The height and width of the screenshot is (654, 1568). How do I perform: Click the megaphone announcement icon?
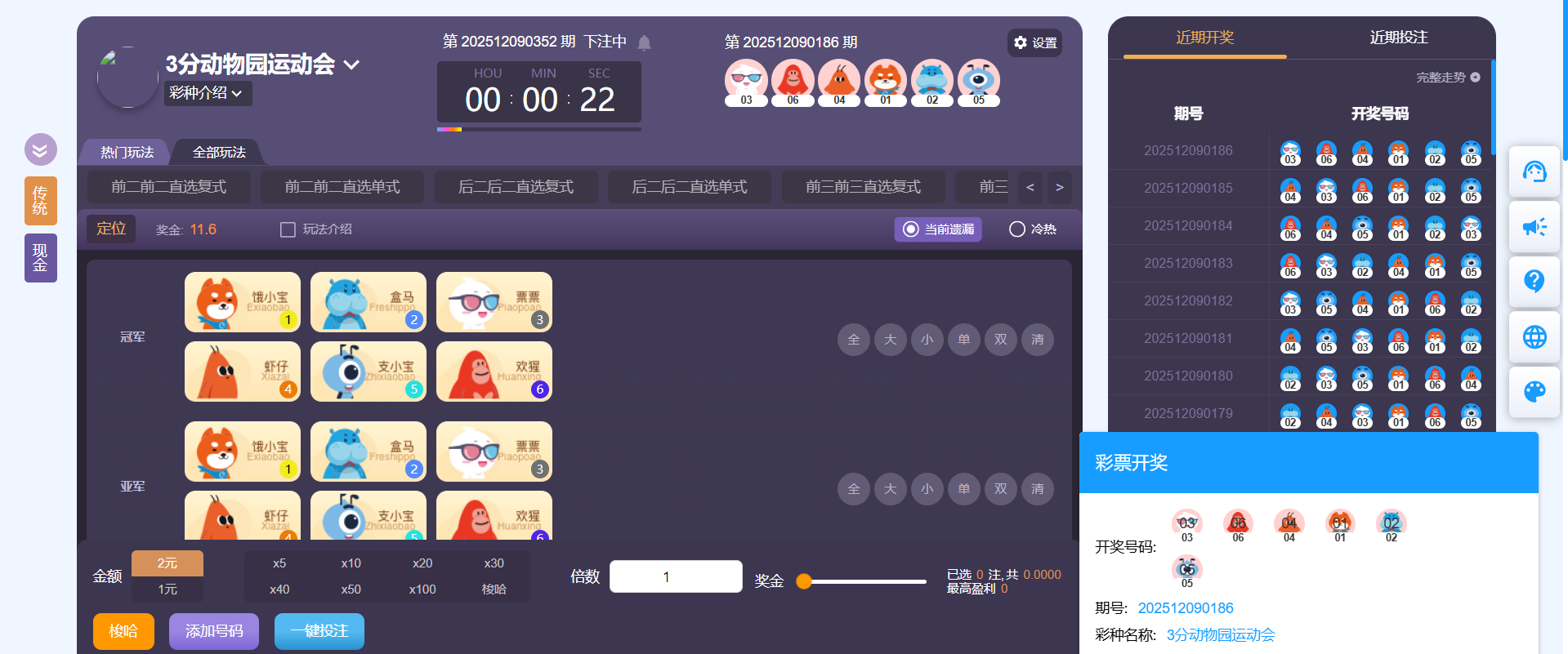coord(1534,226)
